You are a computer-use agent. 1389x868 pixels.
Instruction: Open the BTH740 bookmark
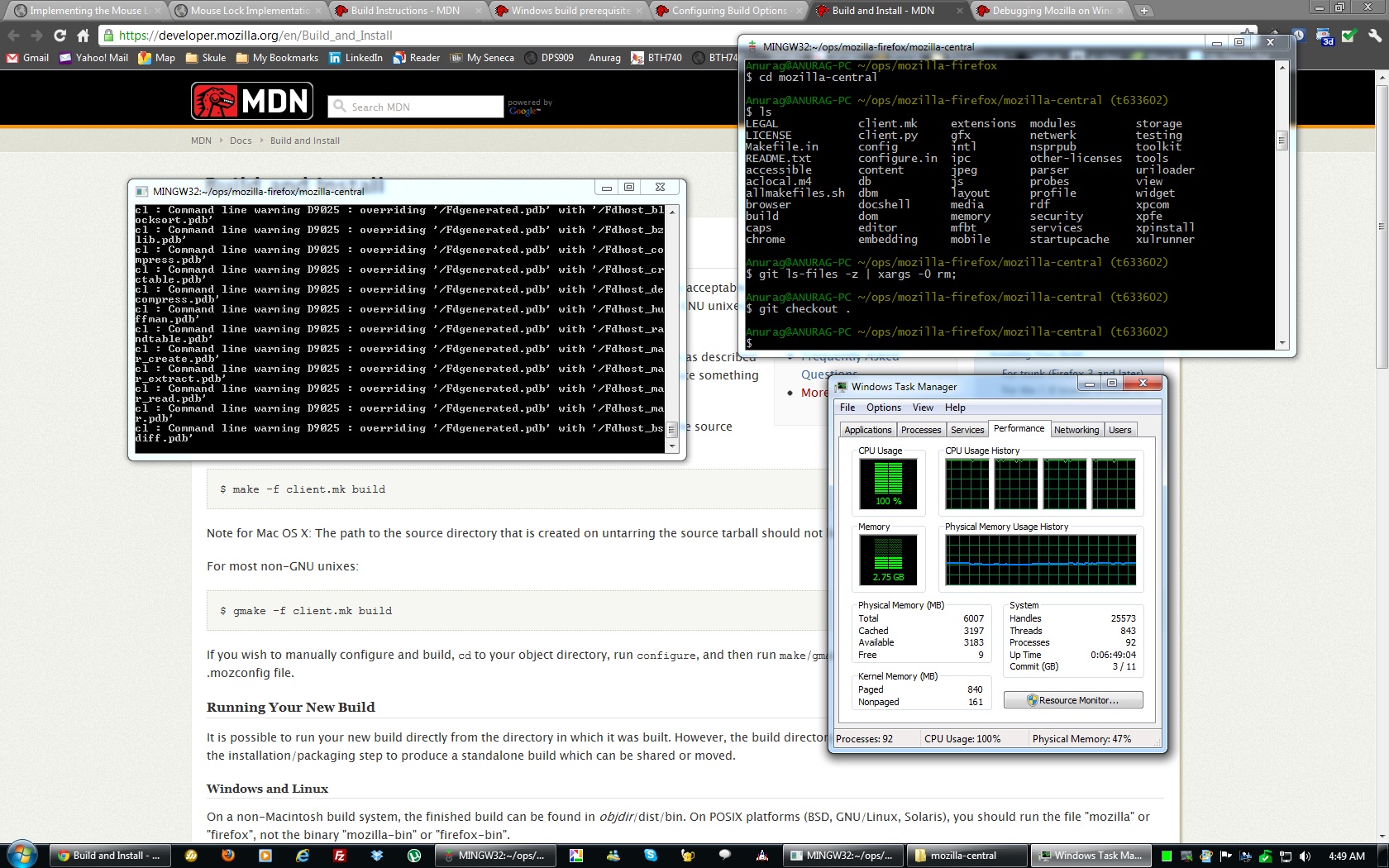click(656, 58)
